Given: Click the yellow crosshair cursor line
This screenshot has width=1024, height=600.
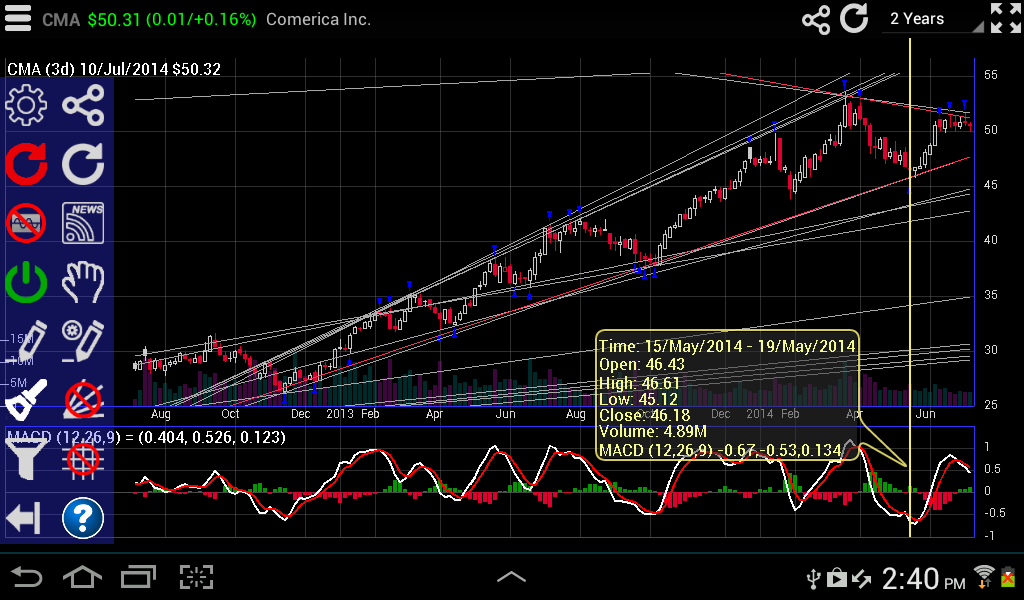Looking at the screenshot, I should click(x=910, y=287).
